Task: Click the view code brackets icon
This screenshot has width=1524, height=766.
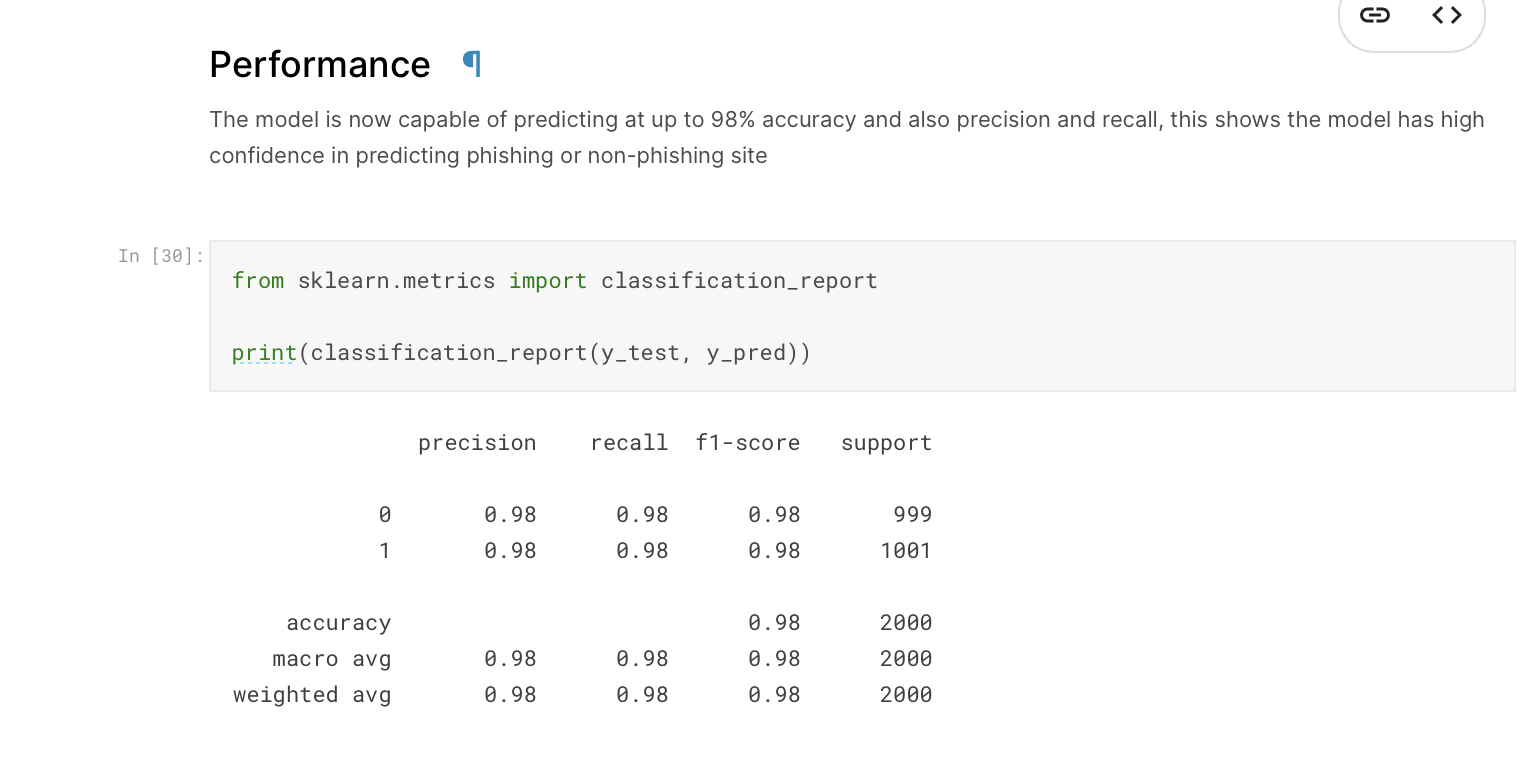Action: coord(1446,15)
